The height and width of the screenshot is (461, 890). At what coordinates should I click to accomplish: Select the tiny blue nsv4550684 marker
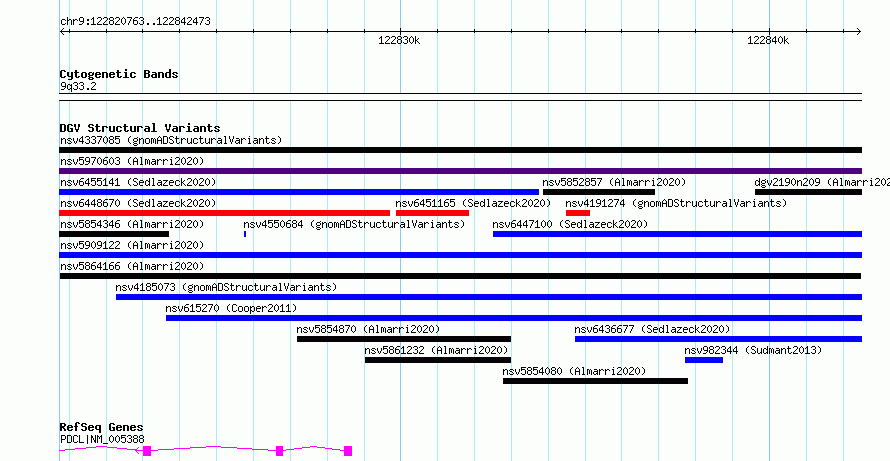tap(245, 234)
